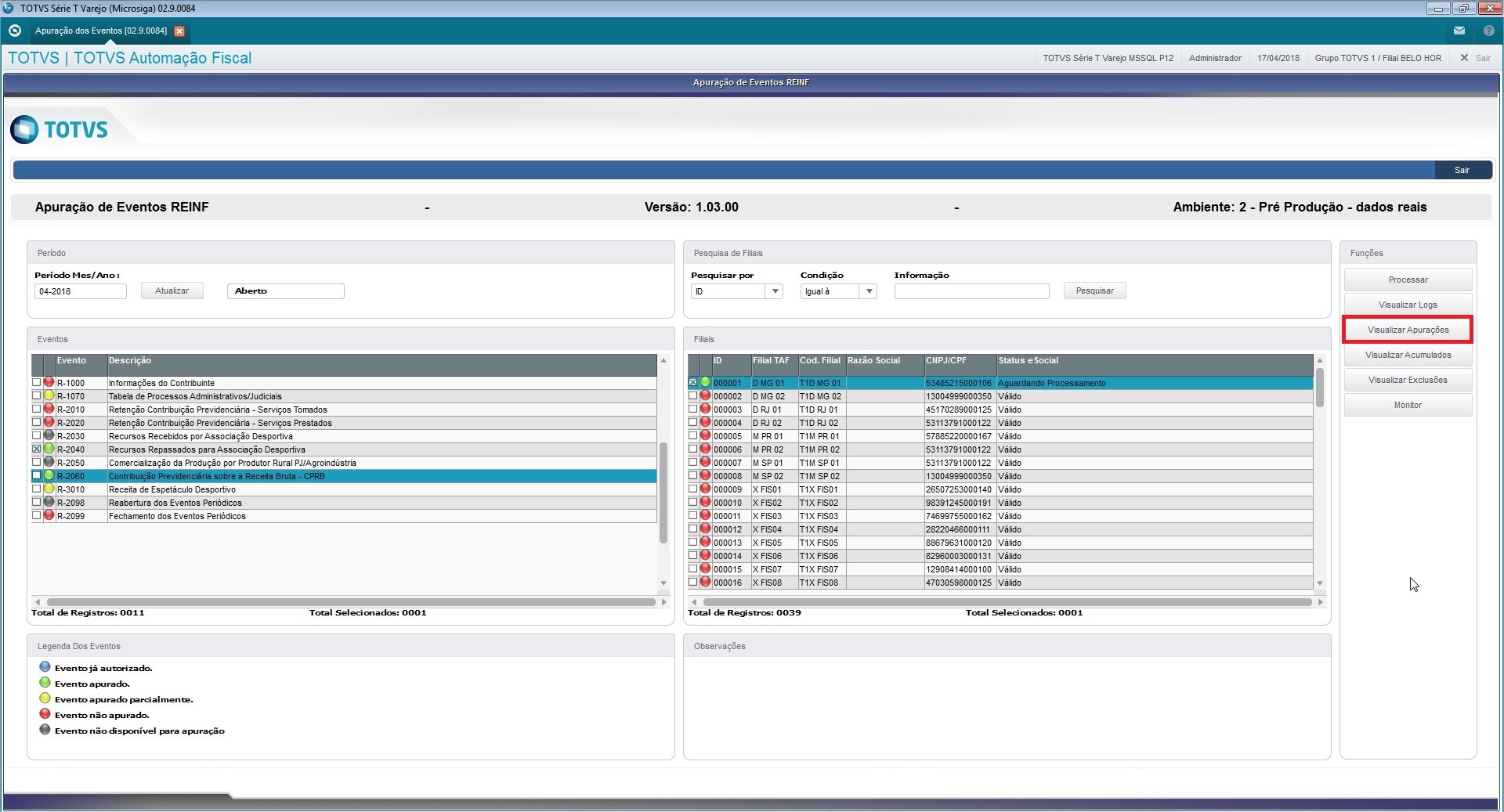Click the yellow status icon of R-1070

click(49, 396)
